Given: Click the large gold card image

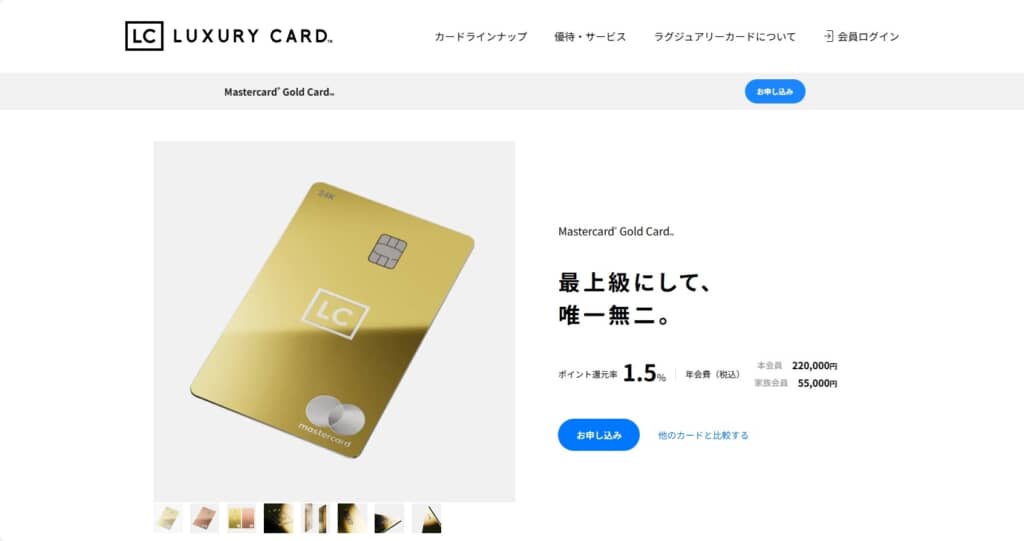Looking at the screenshot, I should pyautogui.click(x=334, y=321).
